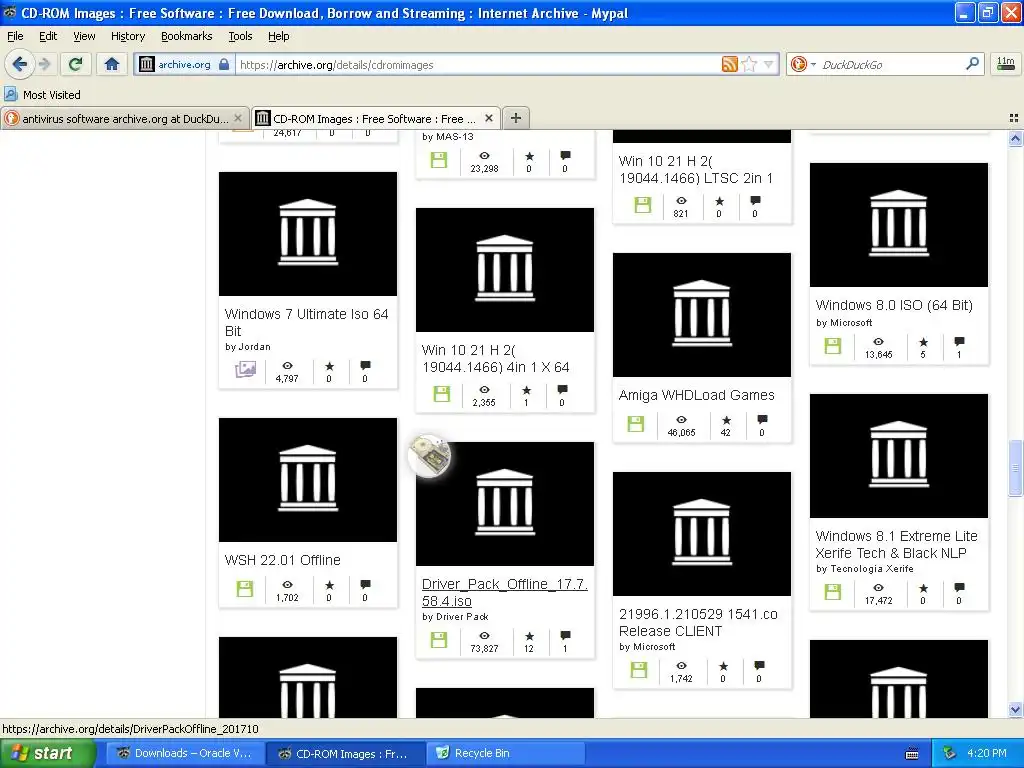The image size is (1024, 768).
Task: Click the list all tabs icon
Action: (1014, 118)
